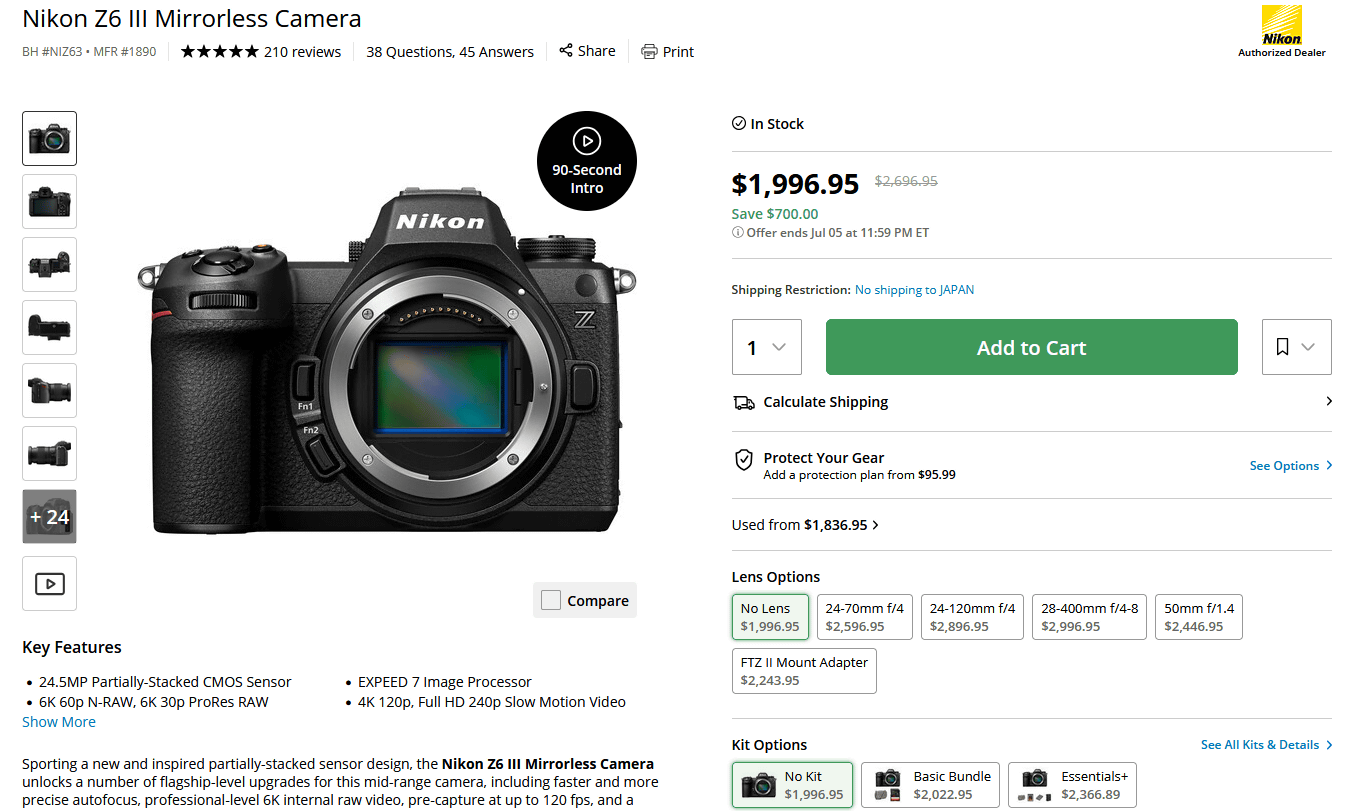The height and width of the screenshot is (811, 1347).
Task: Click the Protect Your Gear shield icon
Action: coord(744,460)
